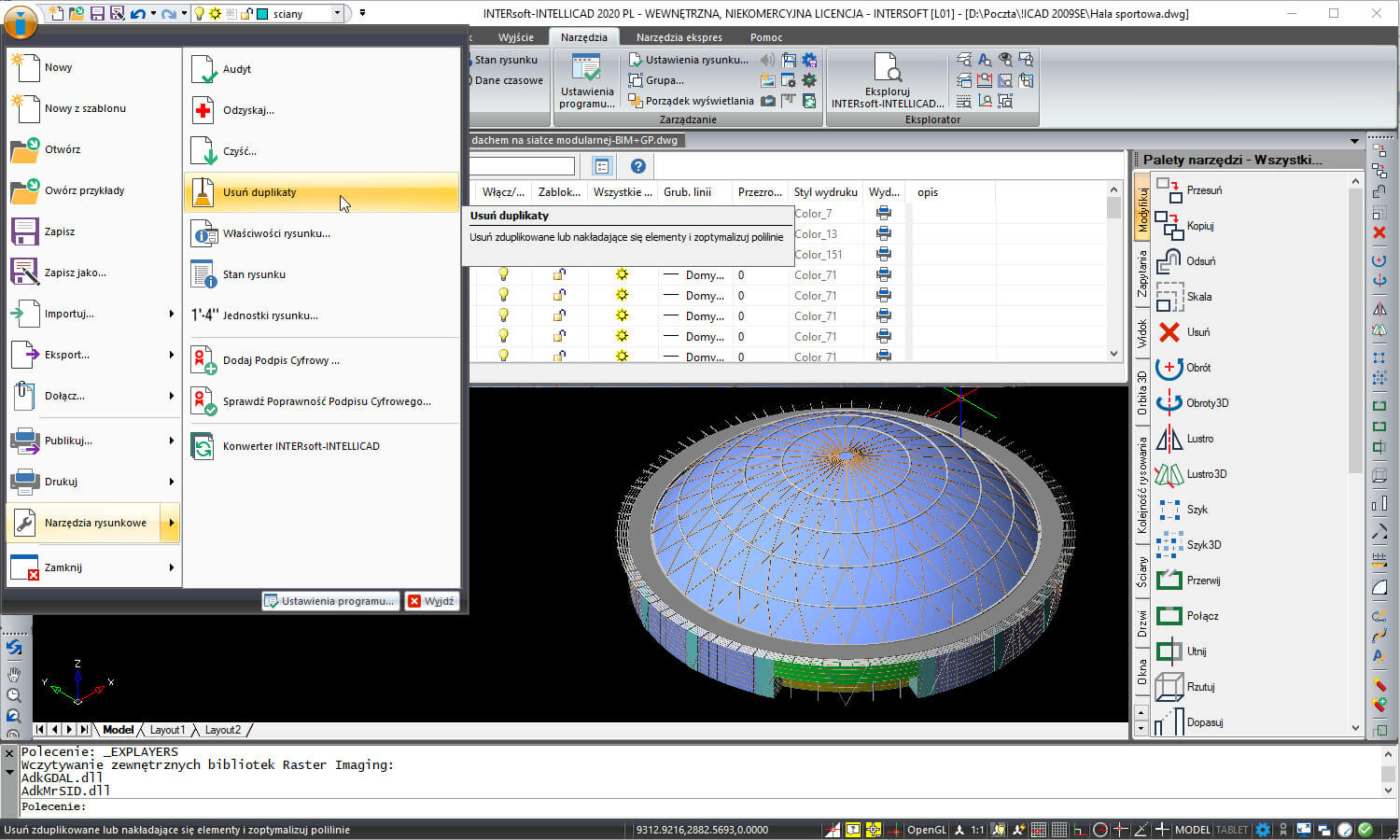Open the Pomoc ribbon tab
Image resolution: width=1400 pixels, height=840 pixels.
[x=766, y=37]
